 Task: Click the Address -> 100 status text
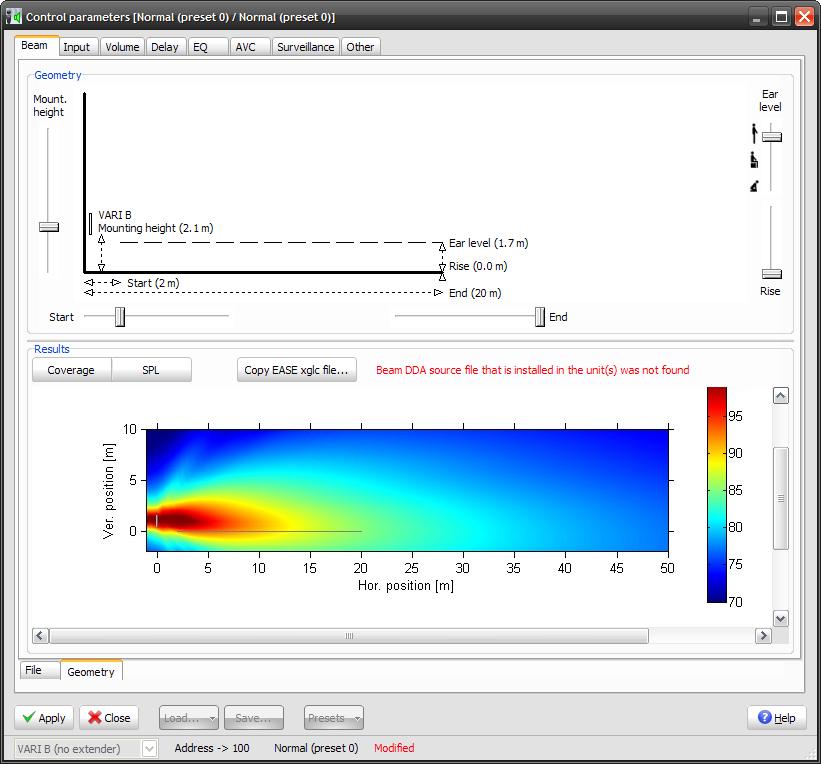[x=212, y=748]
